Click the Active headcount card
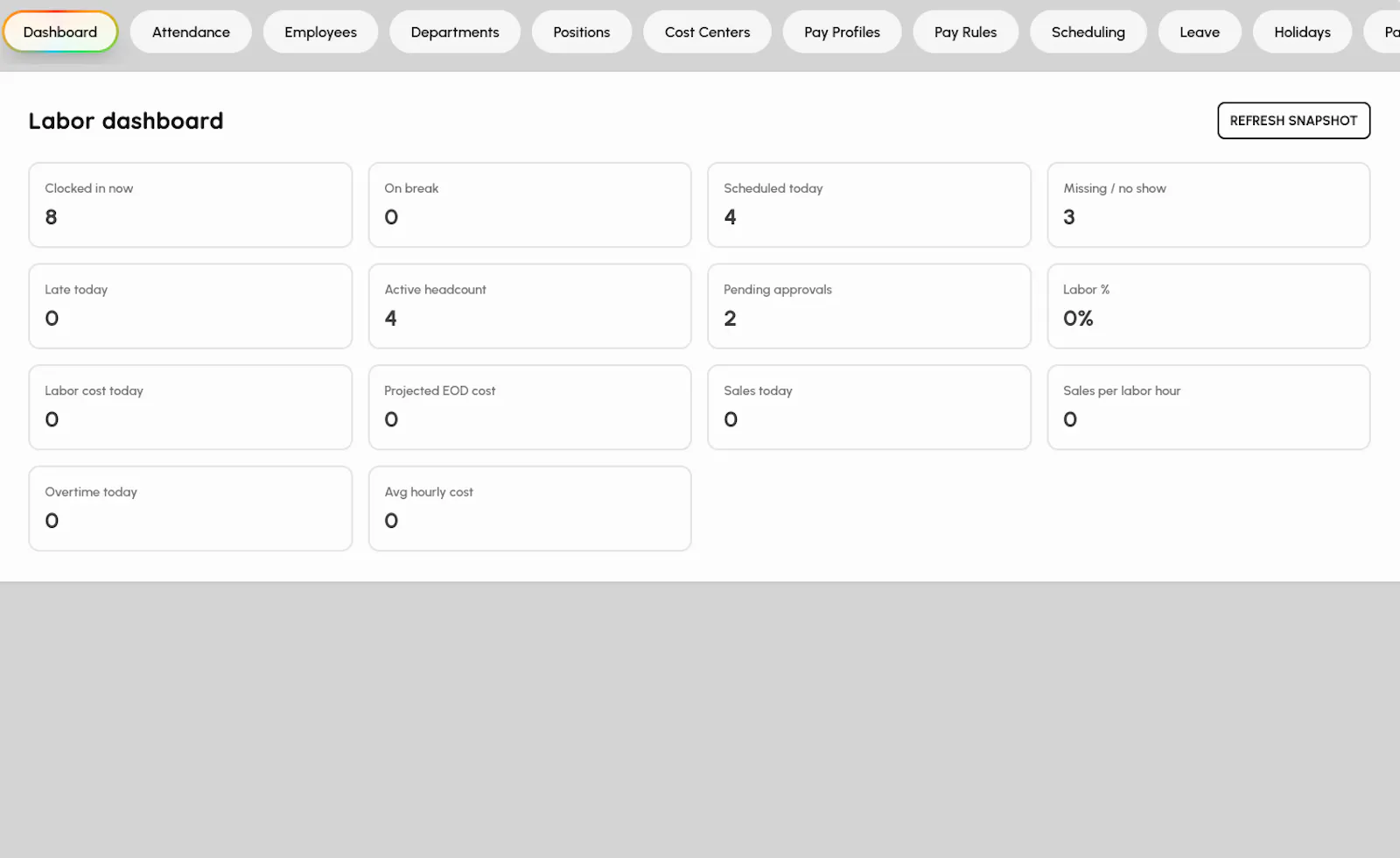This screenshot has height=858, width=1400. point(529,306)
